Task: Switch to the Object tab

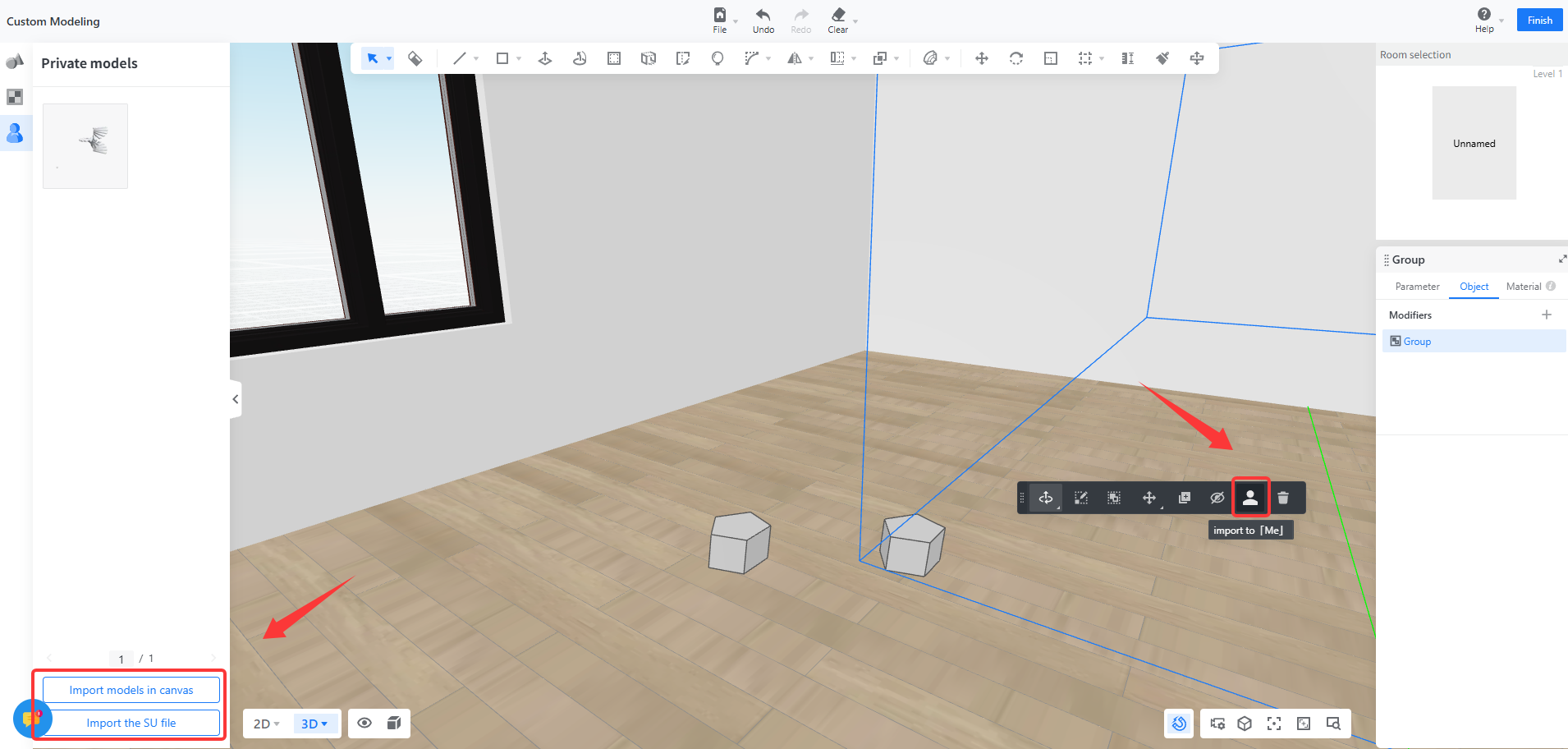Action: [x=1474, y=287]
